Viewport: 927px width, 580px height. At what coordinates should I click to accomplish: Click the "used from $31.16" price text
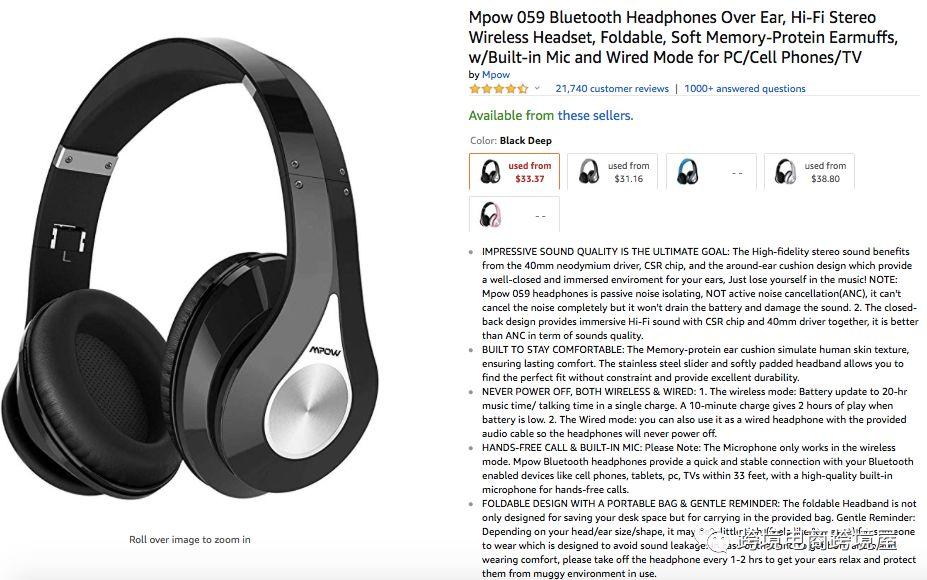pos(628,172)
